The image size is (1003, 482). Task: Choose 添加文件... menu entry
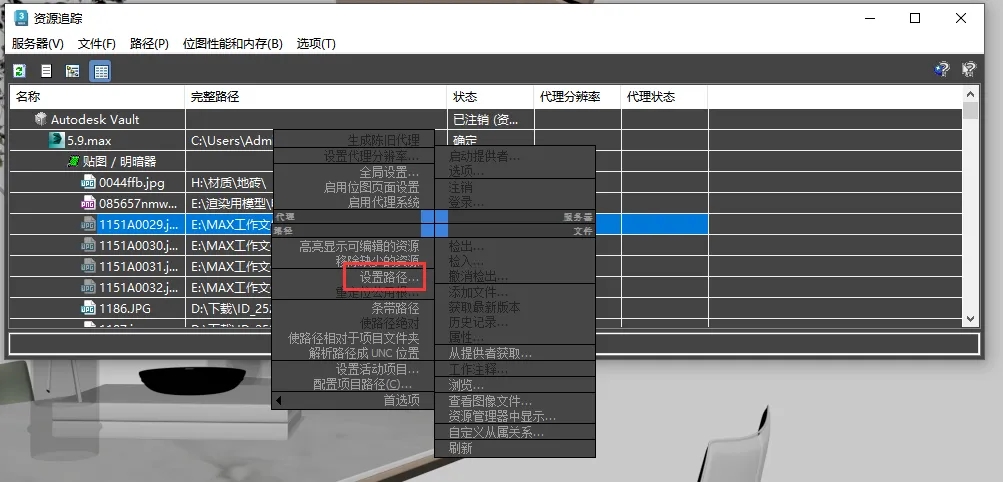click(478, 292)
